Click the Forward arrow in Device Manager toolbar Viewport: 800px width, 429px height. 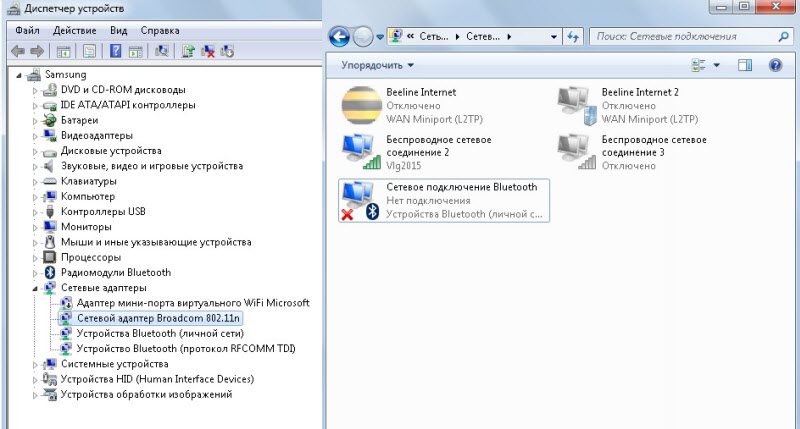point(37,51)
